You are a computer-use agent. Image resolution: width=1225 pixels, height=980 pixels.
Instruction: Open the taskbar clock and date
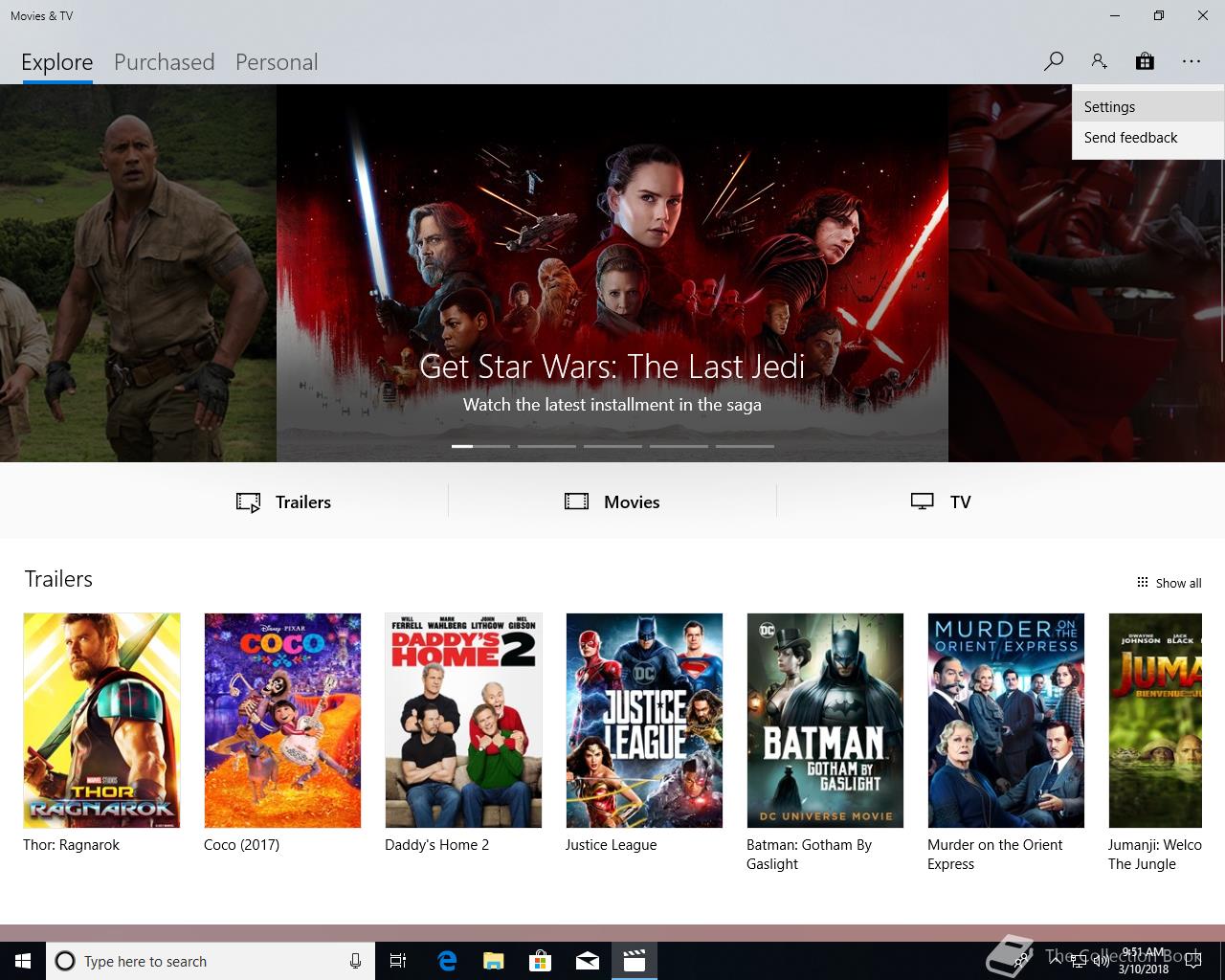[1145, 961]
